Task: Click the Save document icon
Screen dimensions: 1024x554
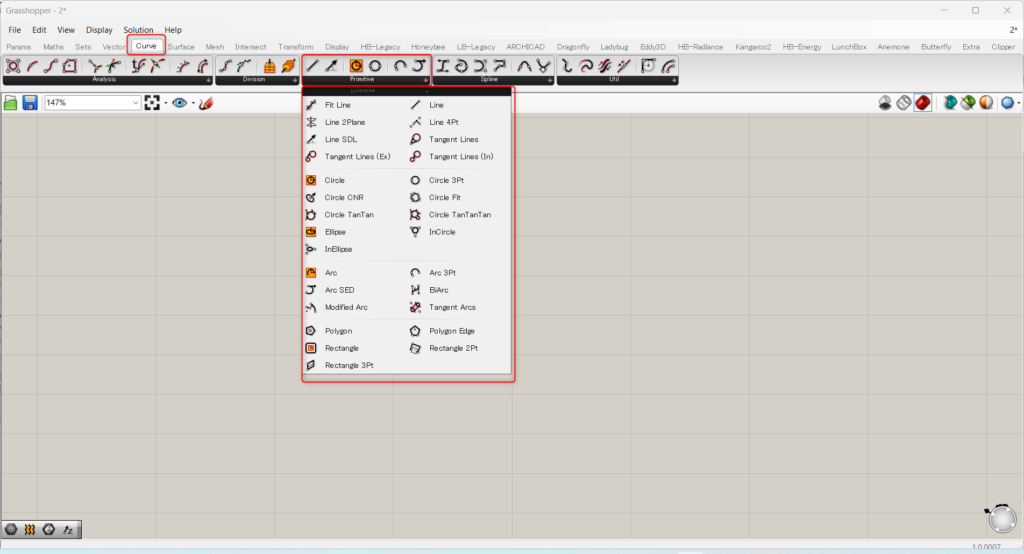Action: (x=30, y=103)
